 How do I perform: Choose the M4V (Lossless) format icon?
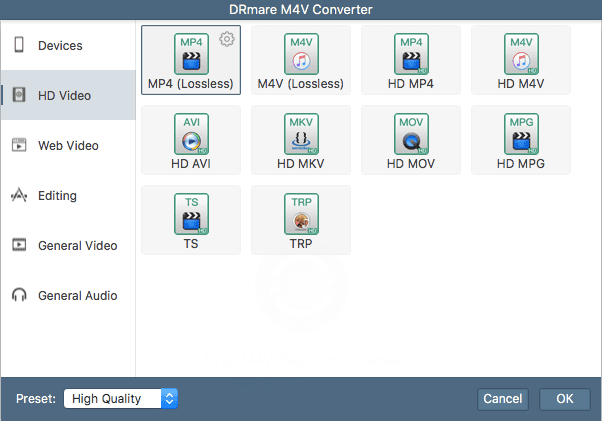(301, 54)
